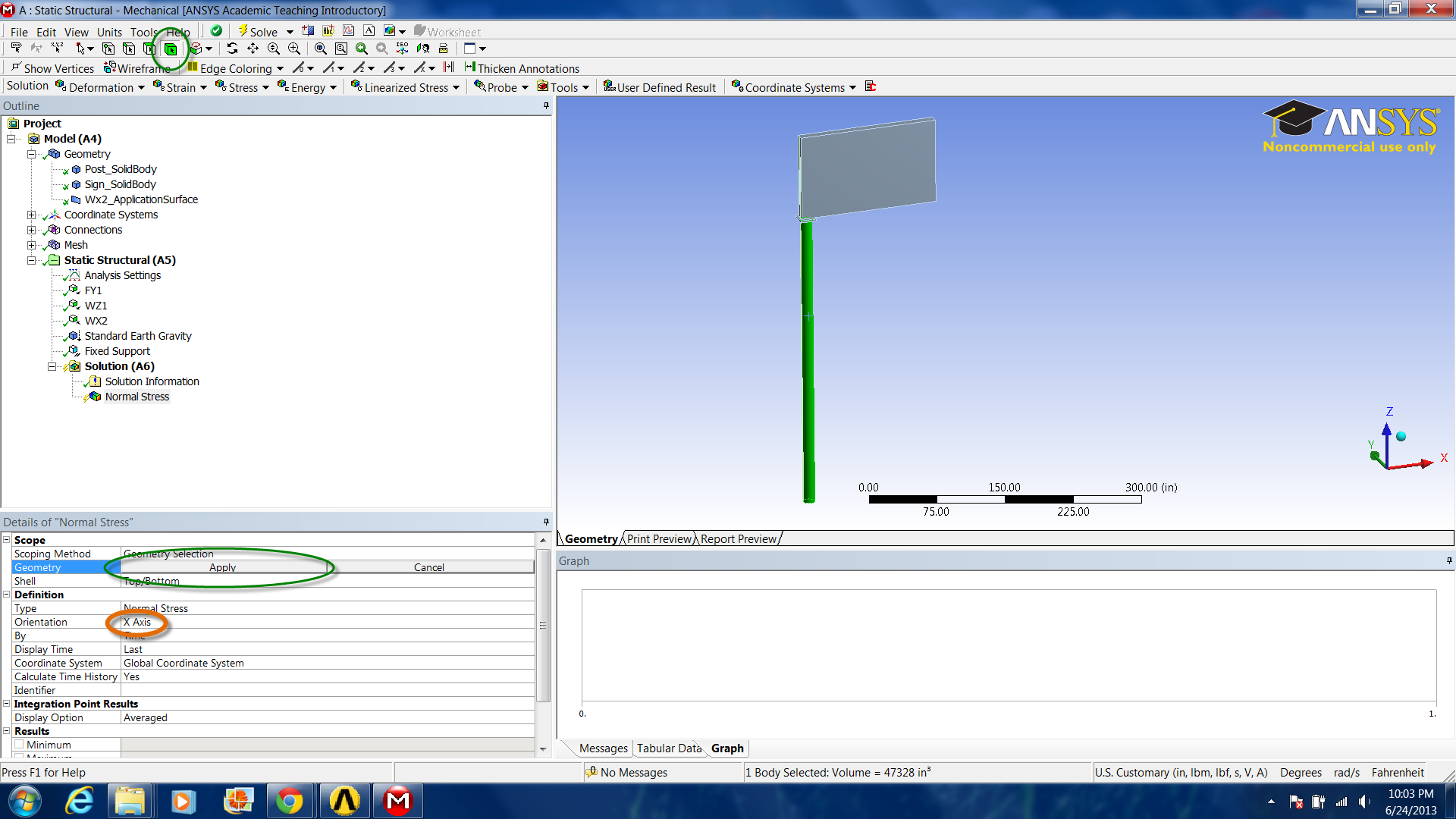Click the Show Vertices toolbar button
The image size is (1456, 819).
(52, 68)
